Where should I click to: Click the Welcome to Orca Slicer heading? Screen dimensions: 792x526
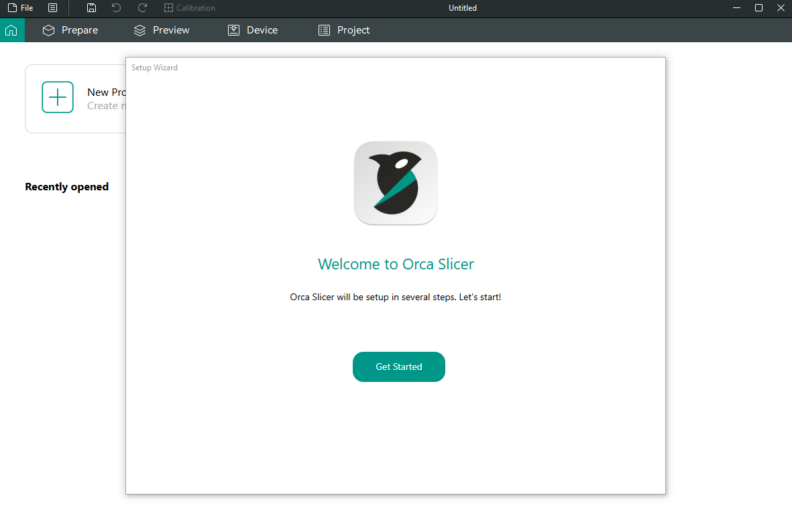pos(395,264)
